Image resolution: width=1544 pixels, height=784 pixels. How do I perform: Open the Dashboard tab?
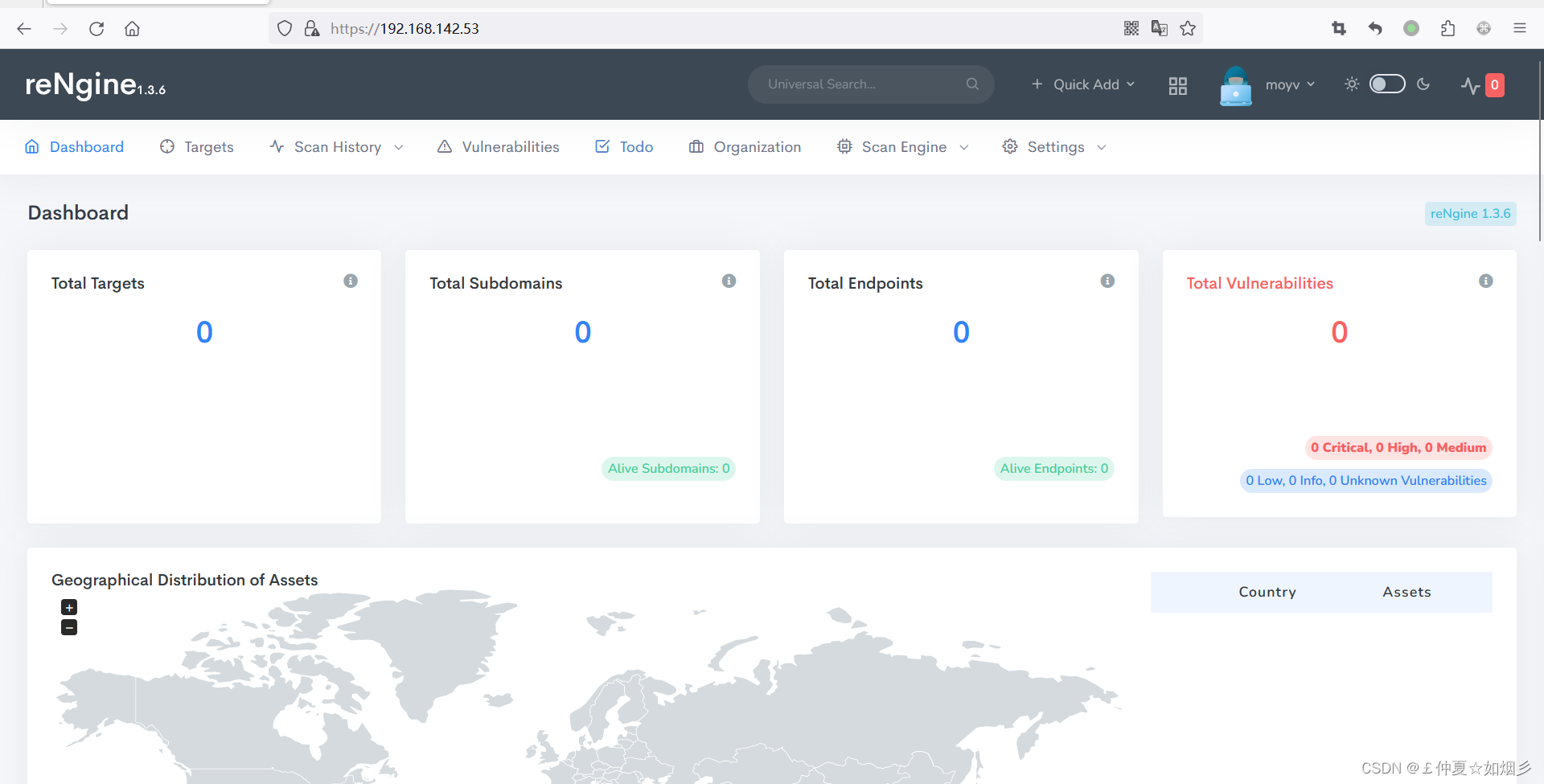[75, 147]
